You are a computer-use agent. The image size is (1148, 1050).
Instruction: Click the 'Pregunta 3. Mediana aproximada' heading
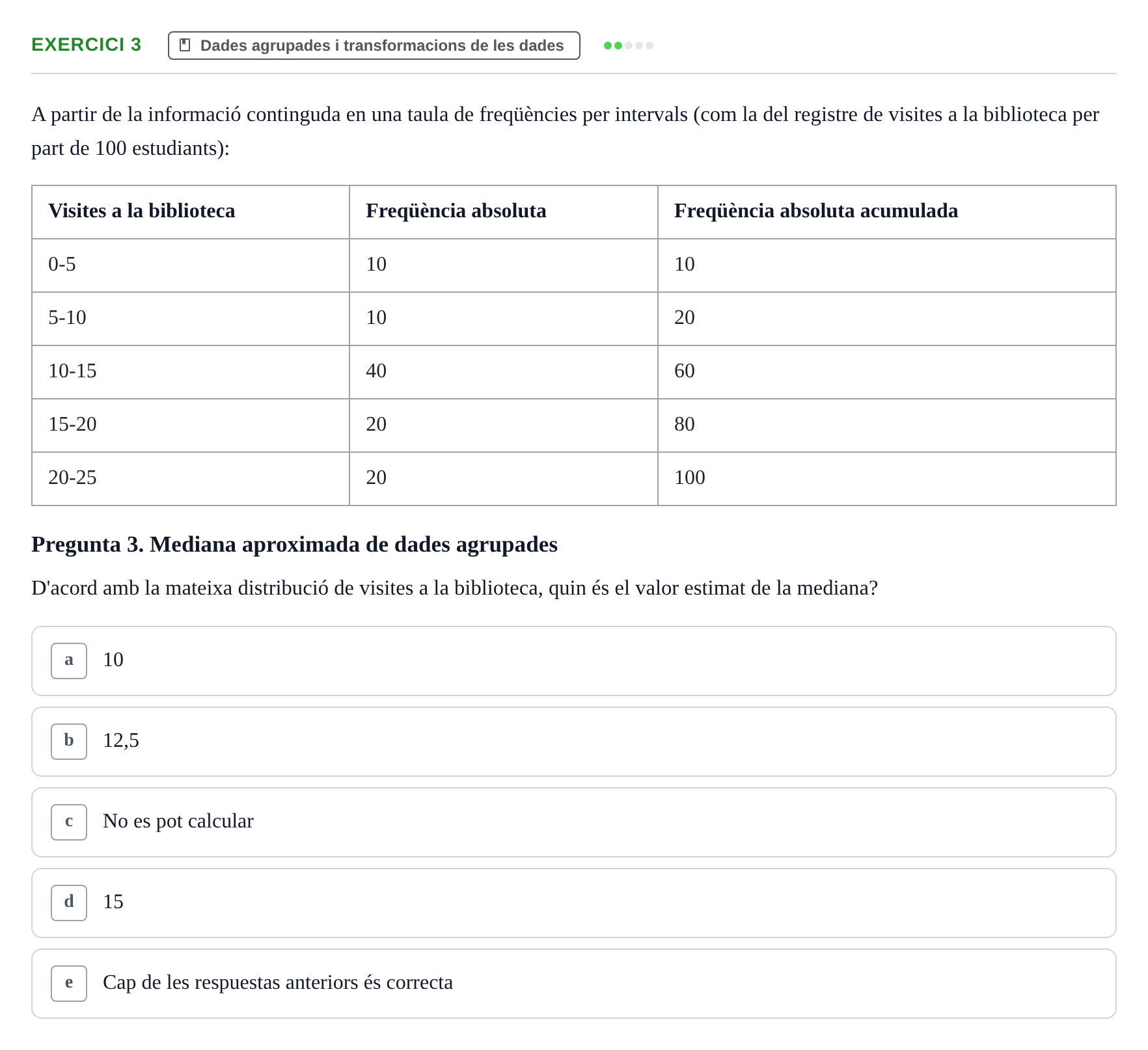[294, 545]
